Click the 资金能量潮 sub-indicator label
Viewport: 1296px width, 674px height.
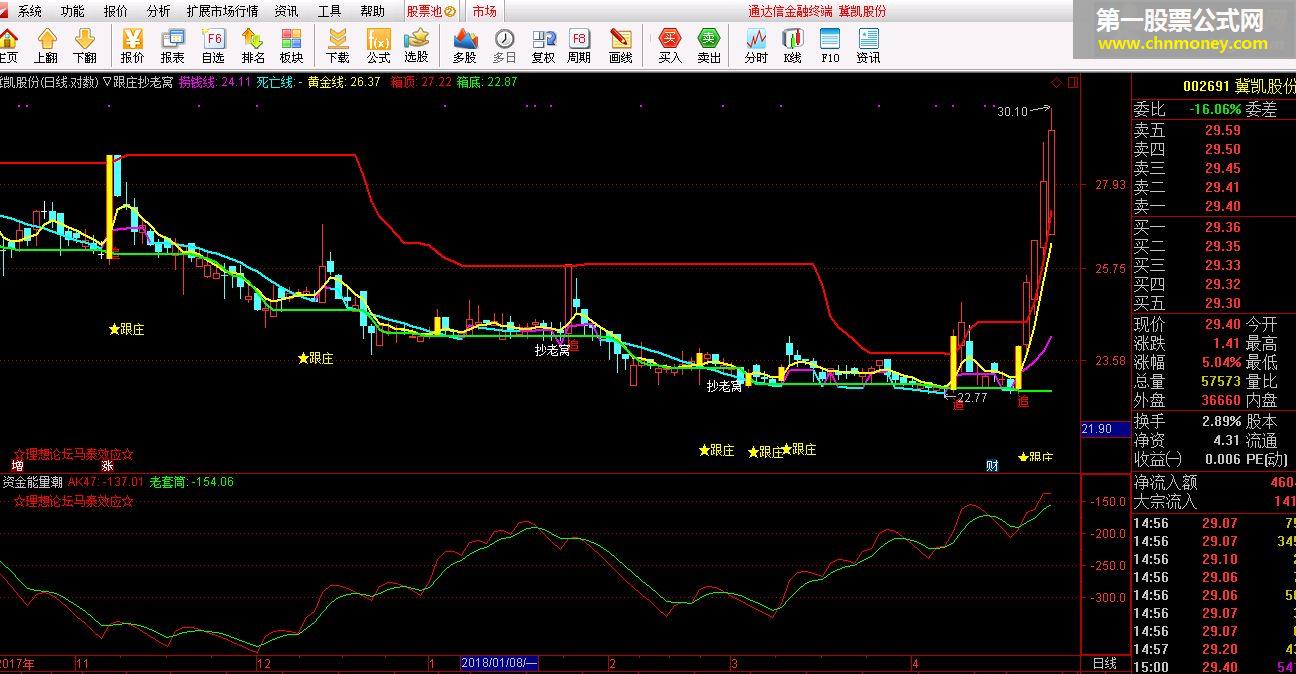coord(32,481)
